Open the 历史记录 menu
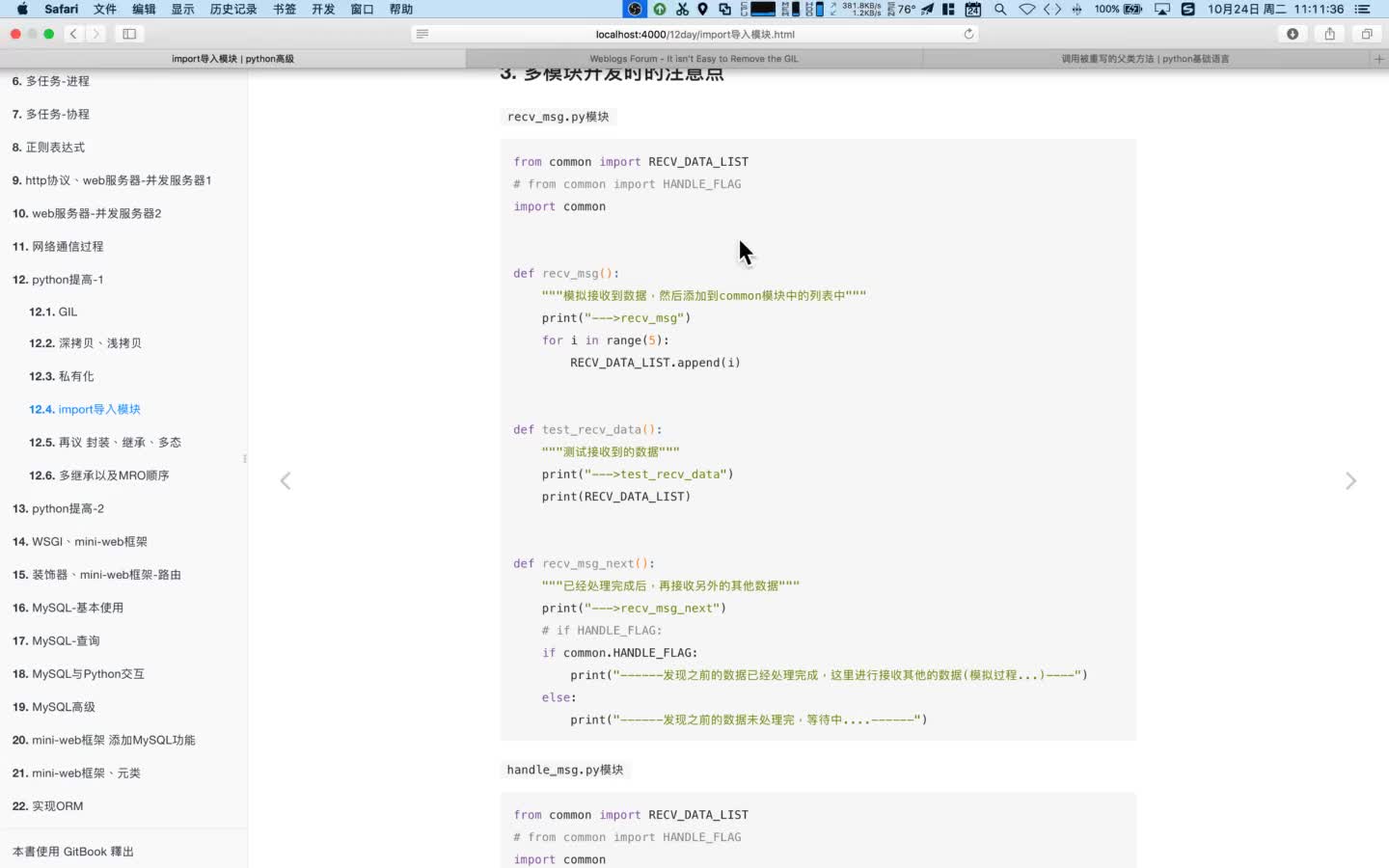1389x868 pixels. [x=233, y=9]
